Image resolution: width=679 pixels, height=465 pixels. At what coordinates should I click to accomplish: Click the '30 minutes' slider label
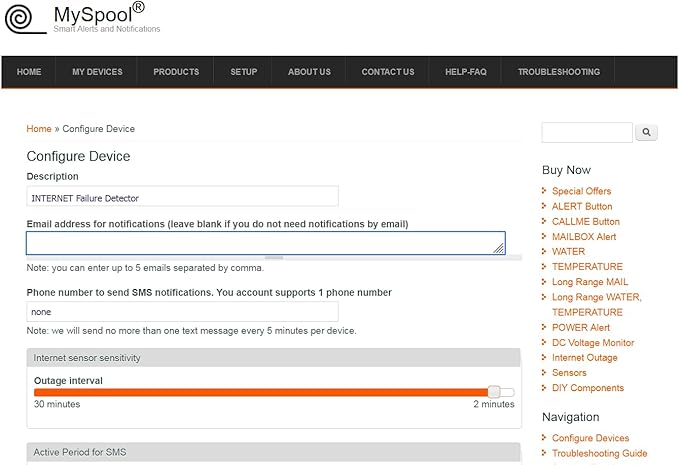57,404
